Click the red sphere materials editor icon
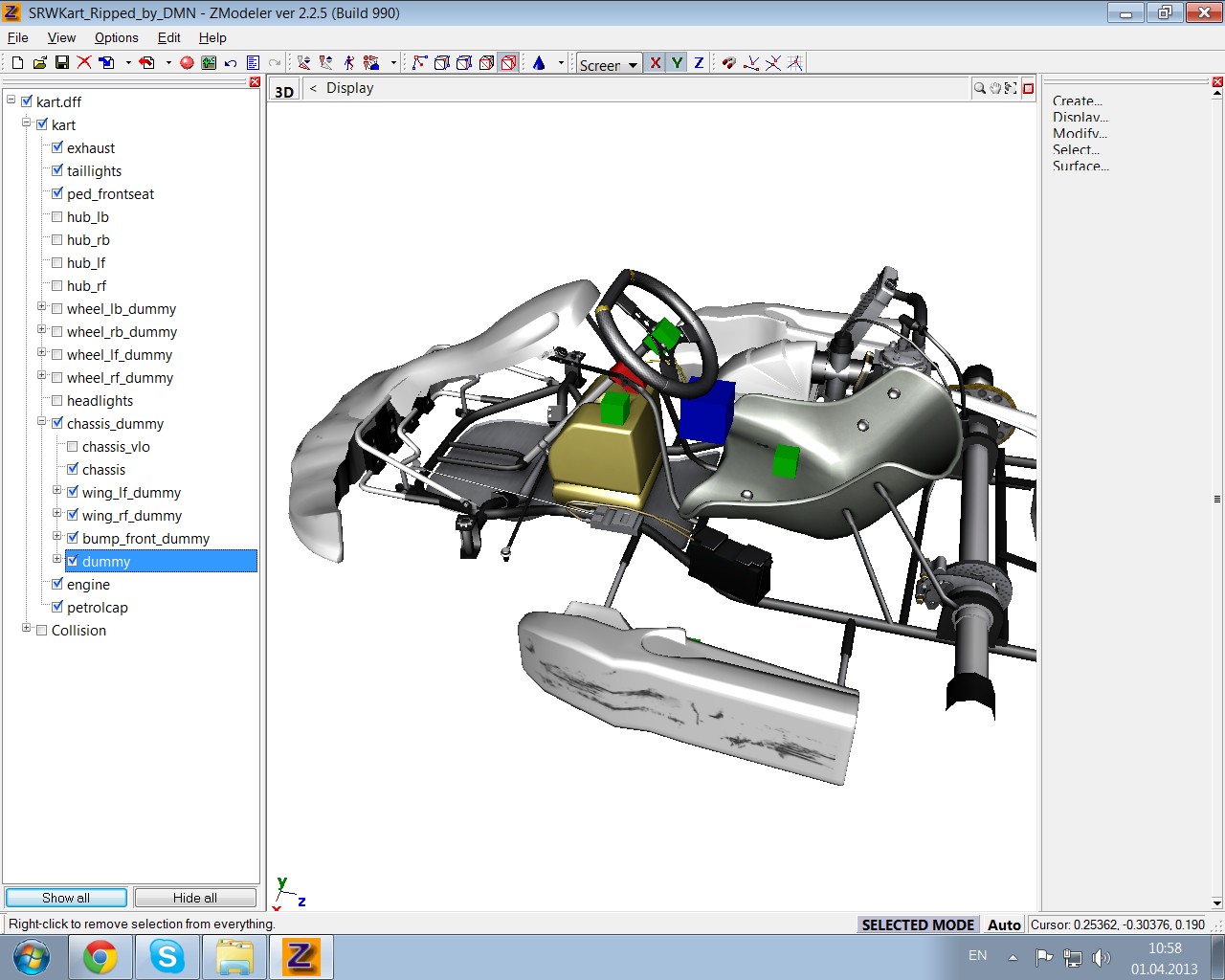Screen dimensions: 1225x980 187,63
